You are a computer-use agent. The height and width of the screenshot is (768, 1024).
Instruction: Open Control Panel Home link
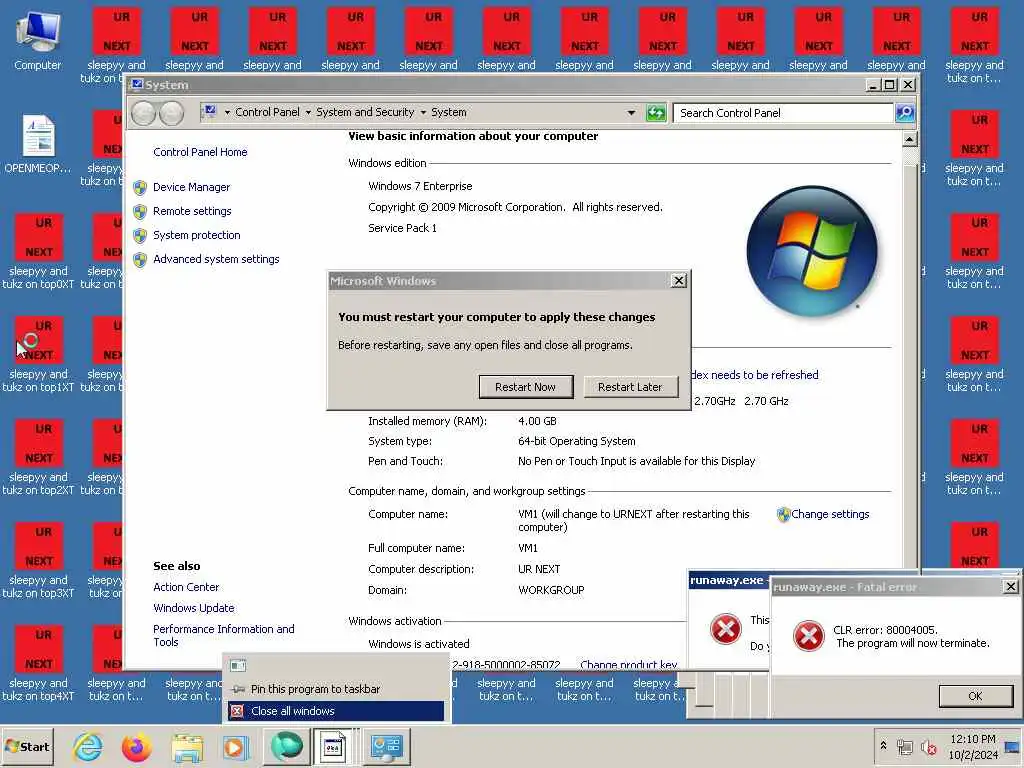click(x=200, y=152)
